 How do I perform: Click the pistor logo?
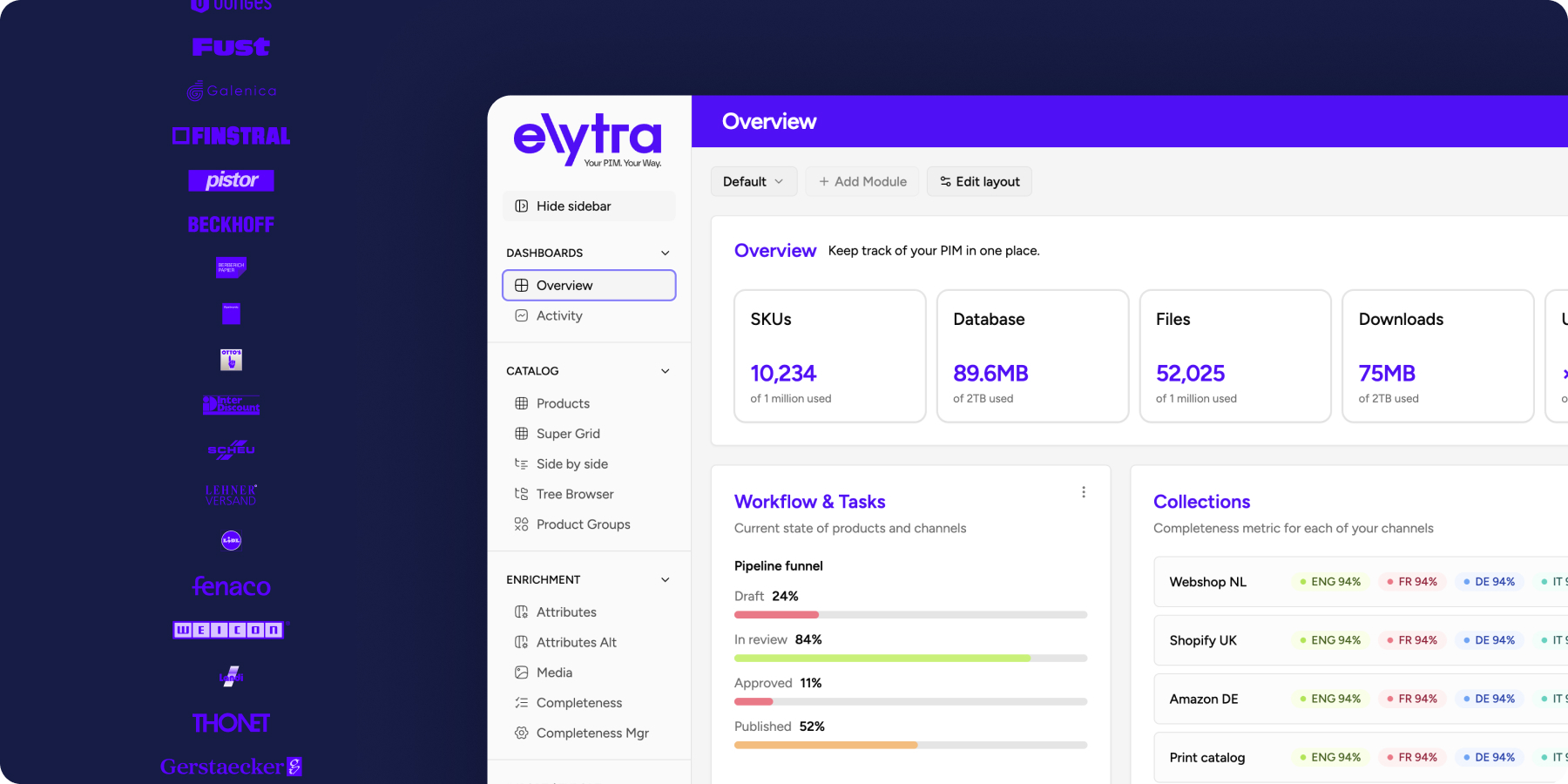click(231, 180)
